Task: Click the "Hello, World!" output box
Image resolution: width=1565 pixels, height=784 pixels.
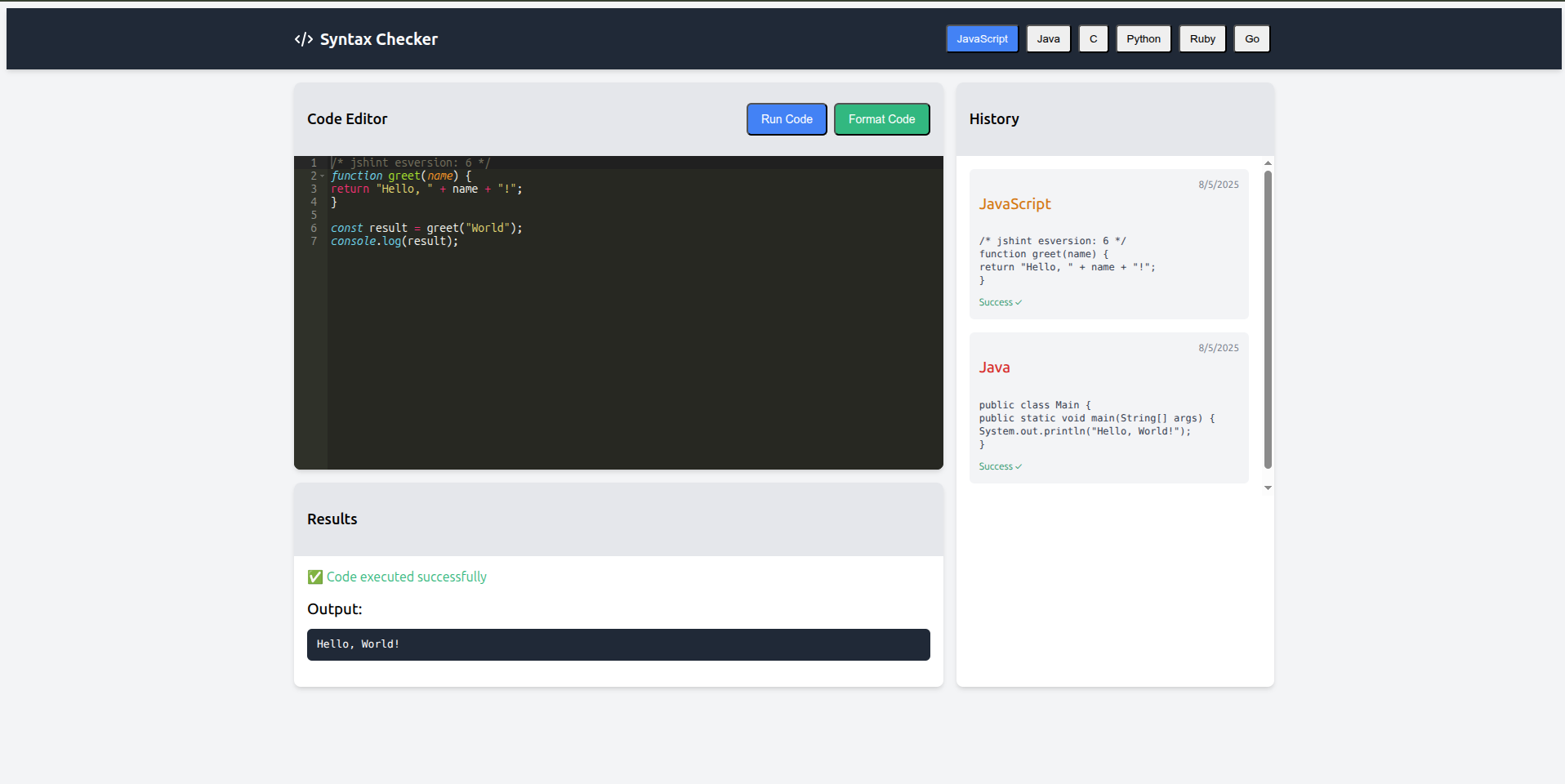Action: coord(618,644)
